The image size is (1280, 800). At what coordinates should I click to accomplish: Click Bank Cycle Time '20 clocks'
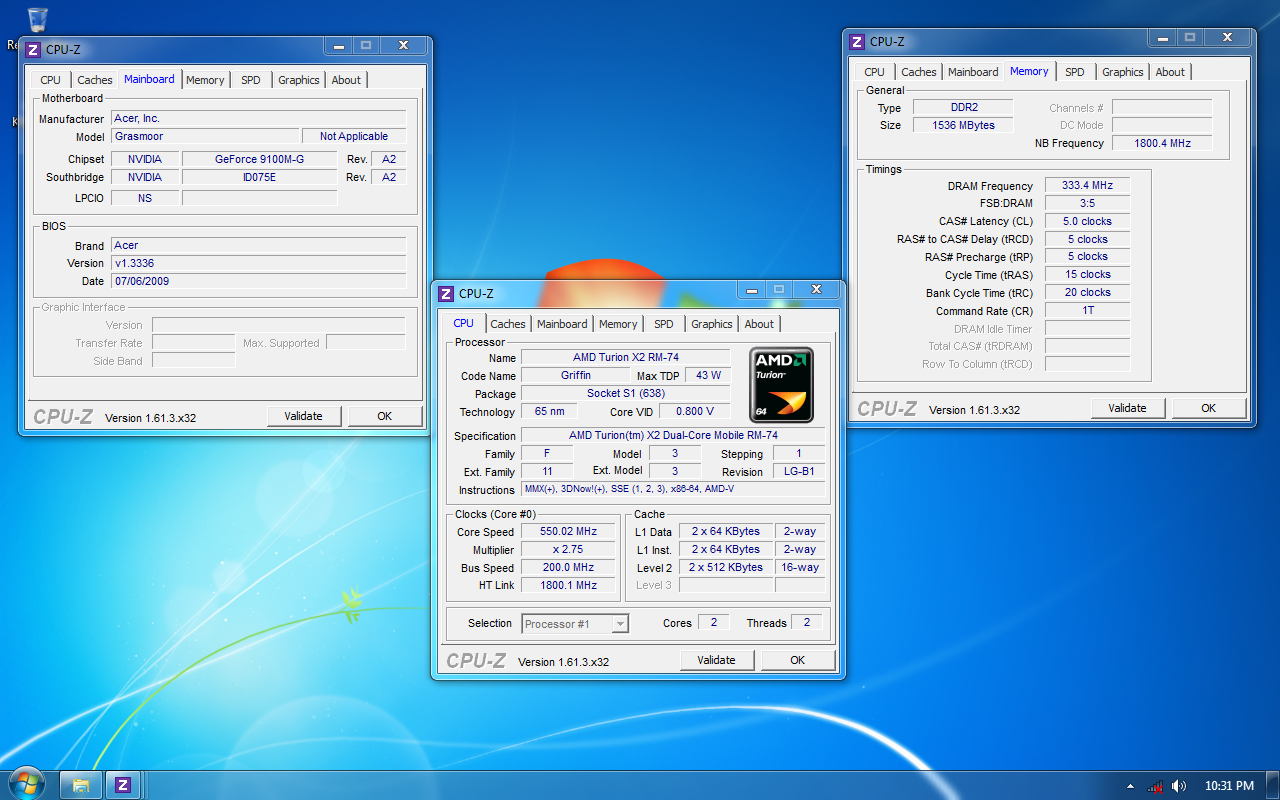pyautogui.click(x=1088, y=292)
